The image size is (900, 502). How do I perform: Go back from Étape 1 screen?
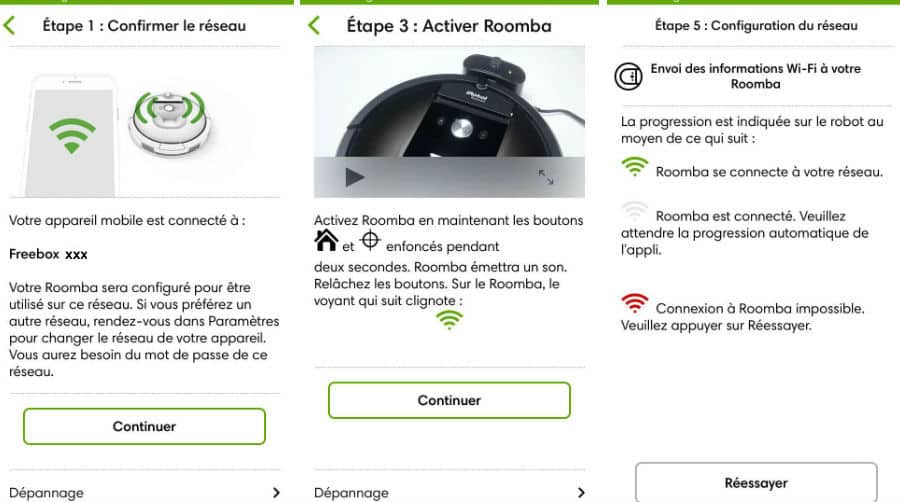pyautogui.click(x=9, y=25)
